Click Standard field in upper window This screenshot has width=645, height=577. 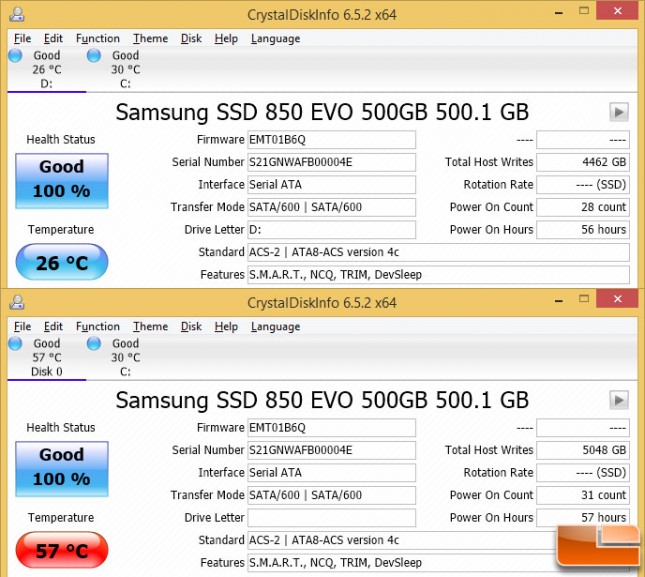coord(438,252)
